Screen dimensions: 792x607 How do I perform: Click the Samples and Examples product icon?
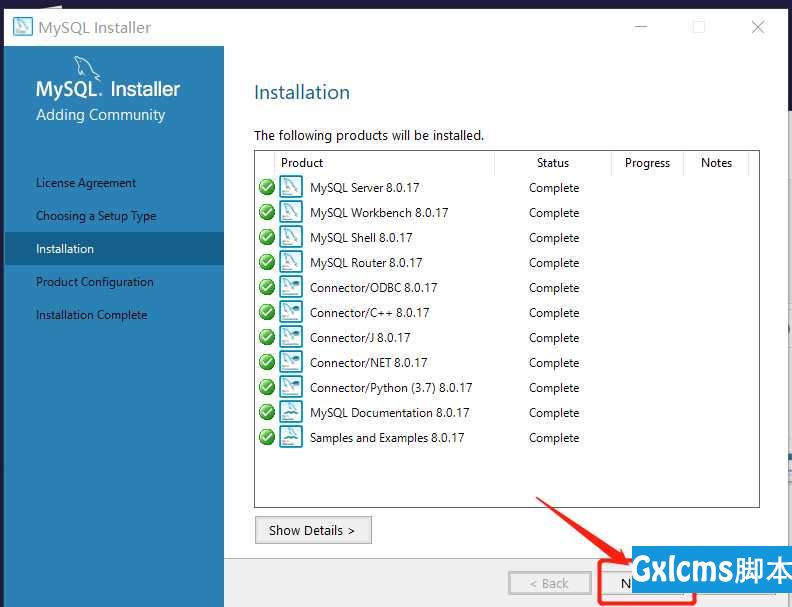click(x=291, y=437)
